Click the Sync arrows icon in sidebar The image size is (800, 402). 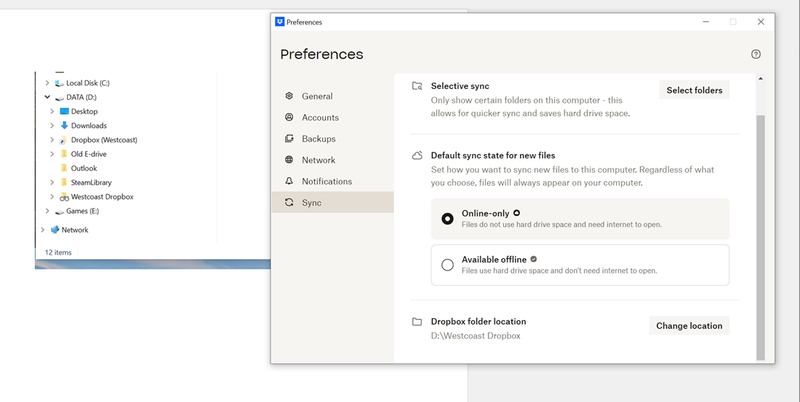pos(289,203)
